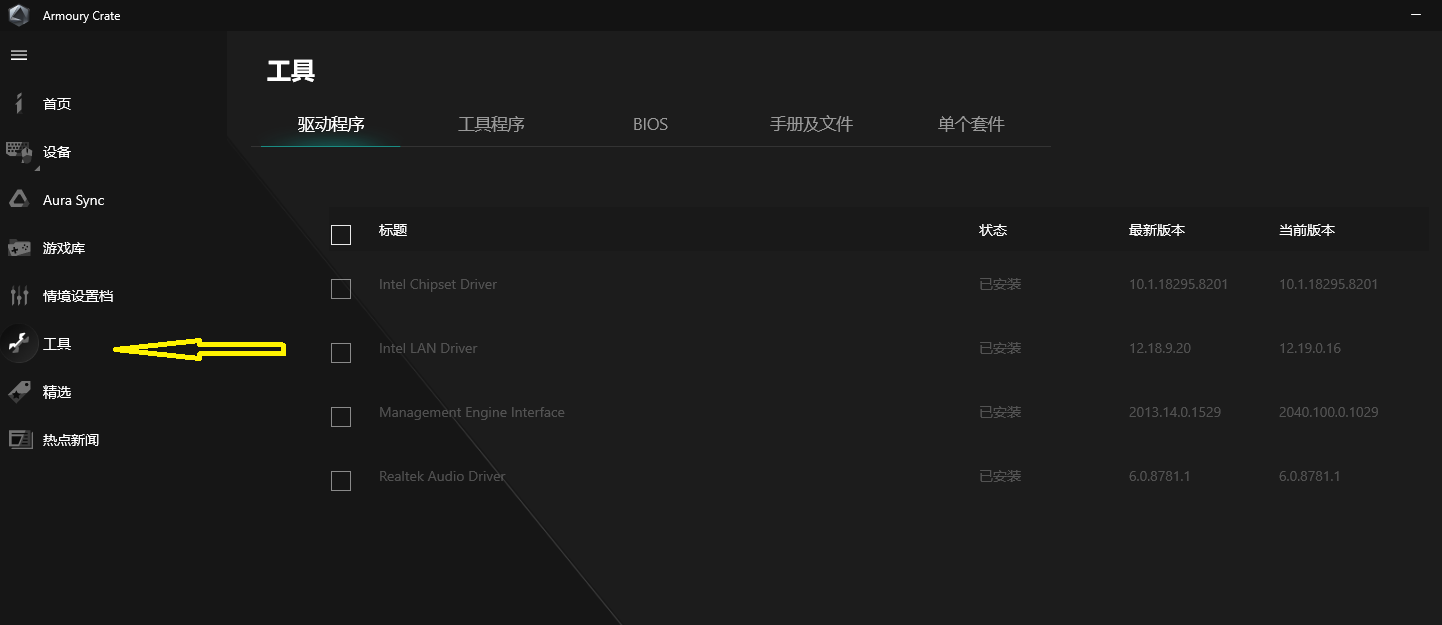Viewport: 1442px width, 625px height.
Task: Tick the select-all checkbox in header
Action: click(x=341, y=235)
